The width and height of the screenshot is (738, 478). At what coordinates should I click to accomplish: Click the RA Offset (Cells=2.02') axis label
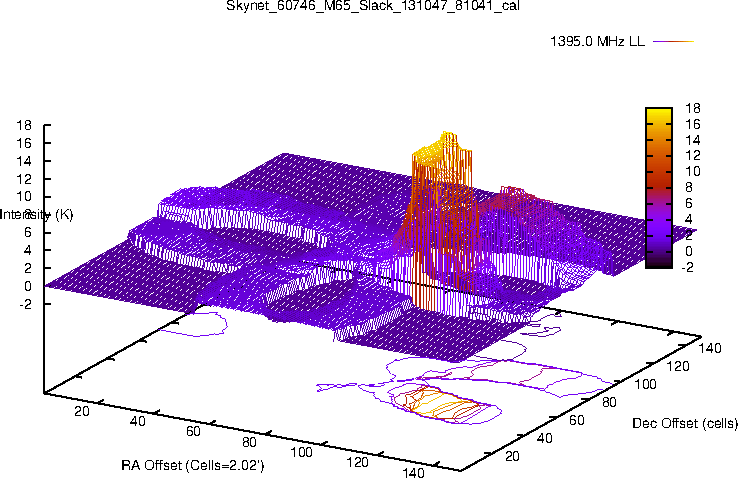(193, 465)
